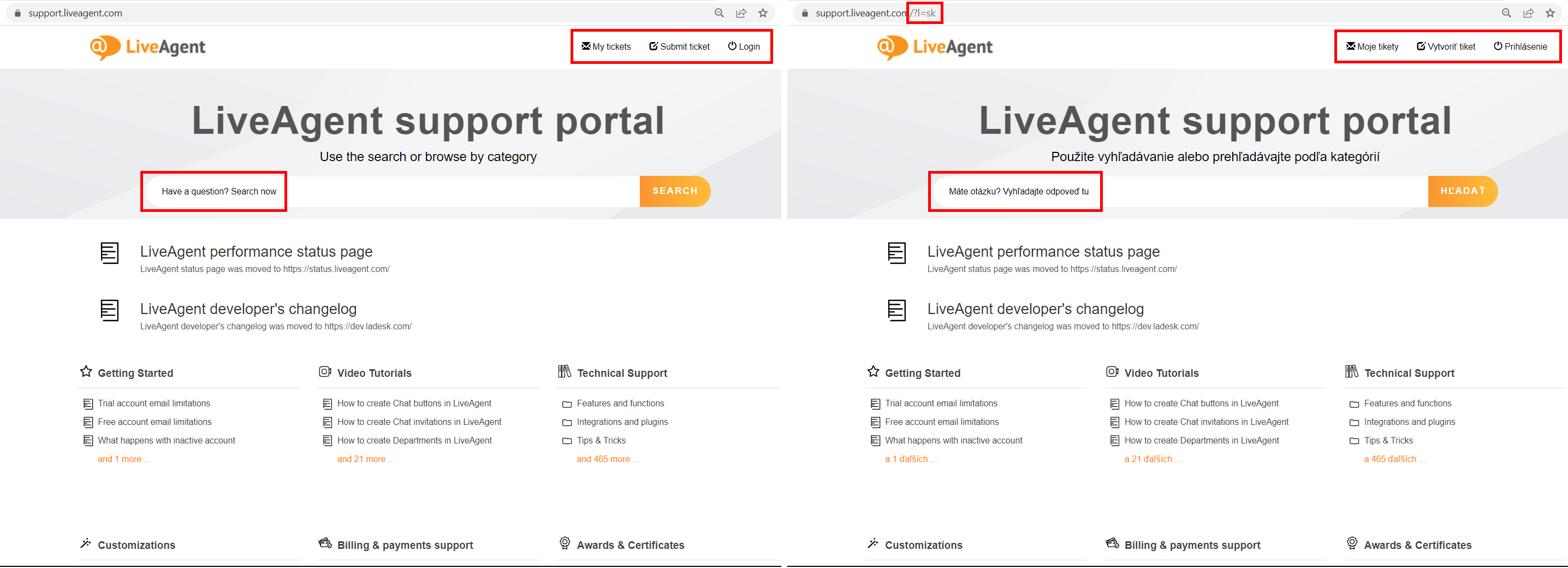
Task: Expand "and 21 more" under Video Tutorials
Action: [366, 458]
